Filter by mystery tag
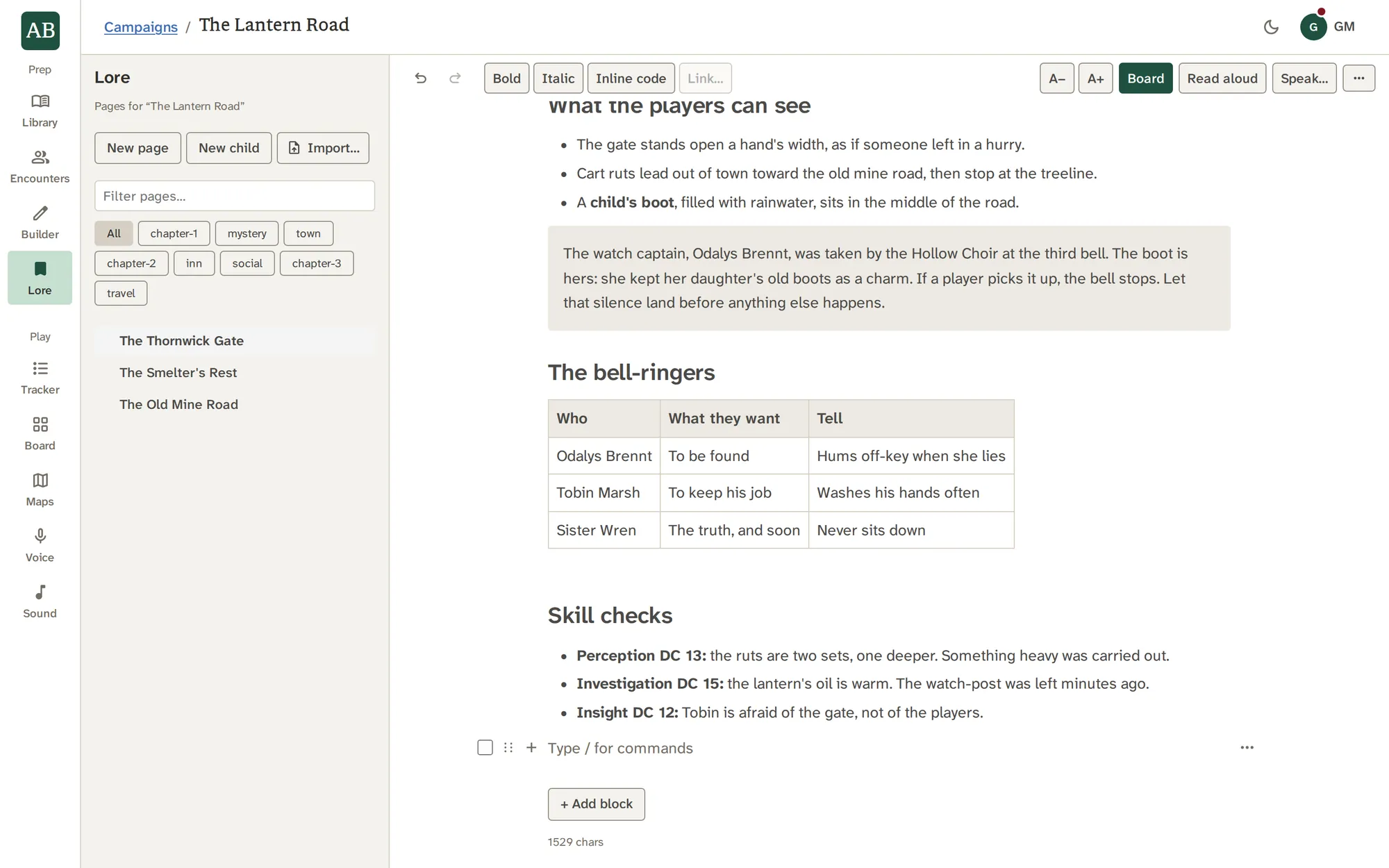 point(247,233)
